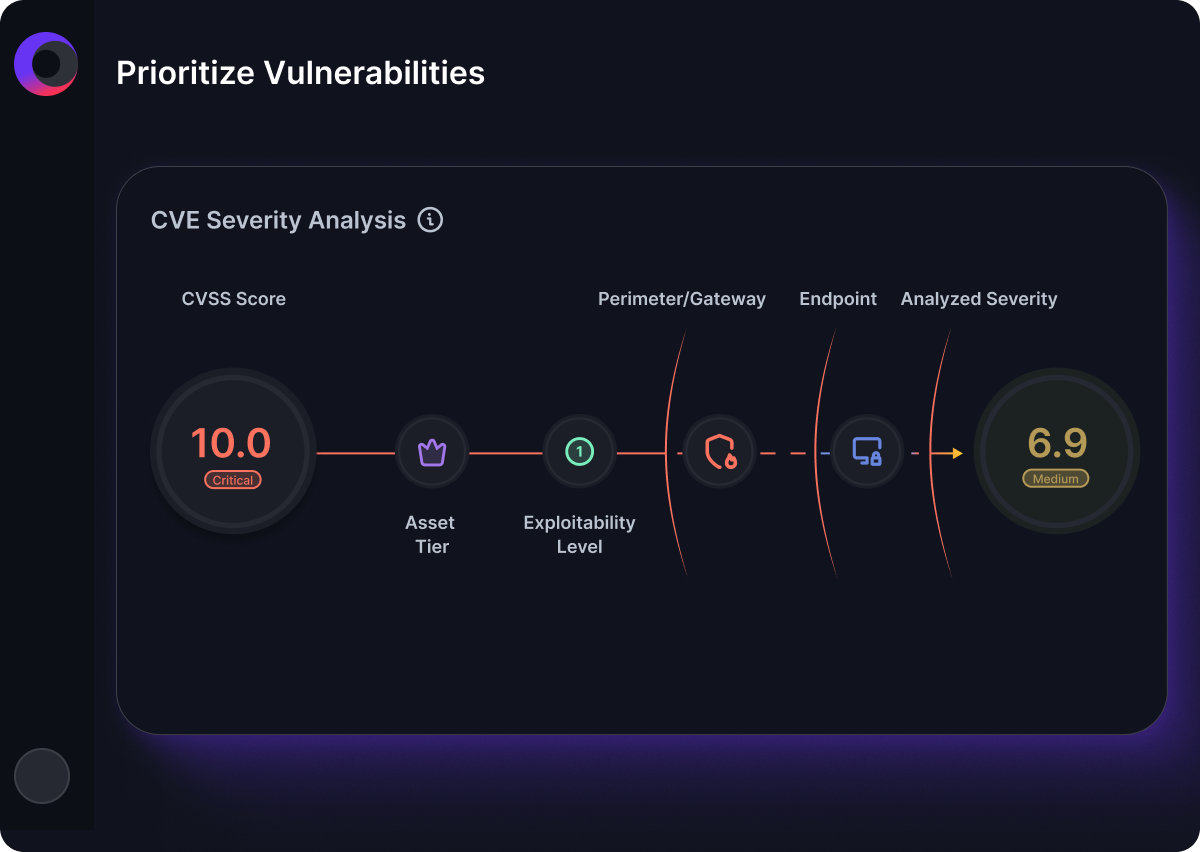Click the Exploitability Level label
Screen dimensions: 1200x852
point(580,535)
